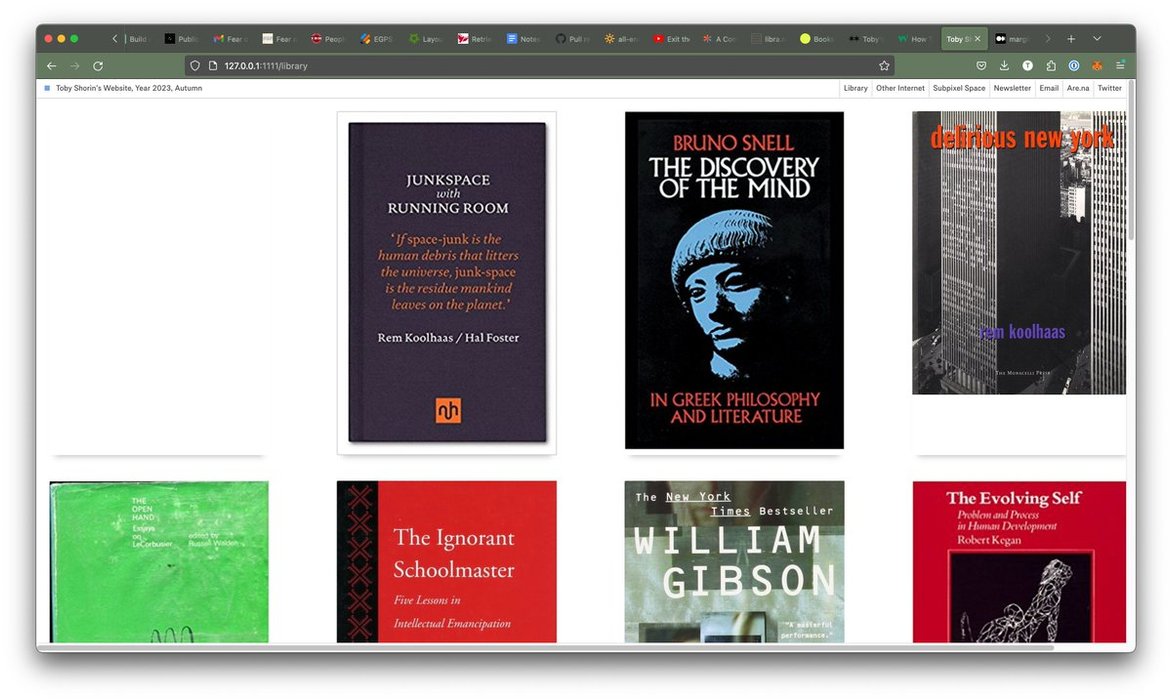Screen dimensions: 1172x700
Task: Open the Other Internet nav link
Action: pyautogui.click(x=900, y=88)
